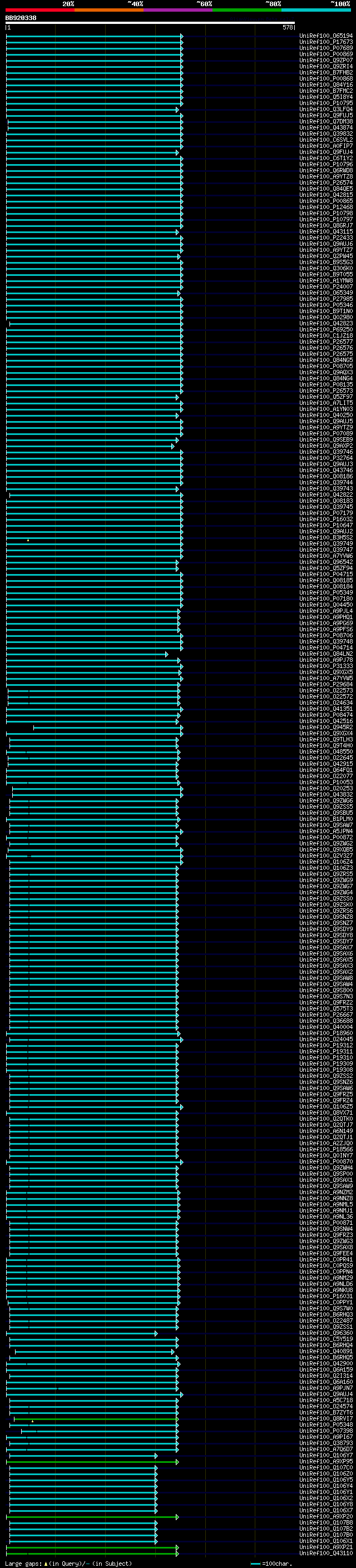This screenshot has width=356, height=1568.
Task: Choose hit UniRef100_Q84Y16
Action: coord(326,85)
